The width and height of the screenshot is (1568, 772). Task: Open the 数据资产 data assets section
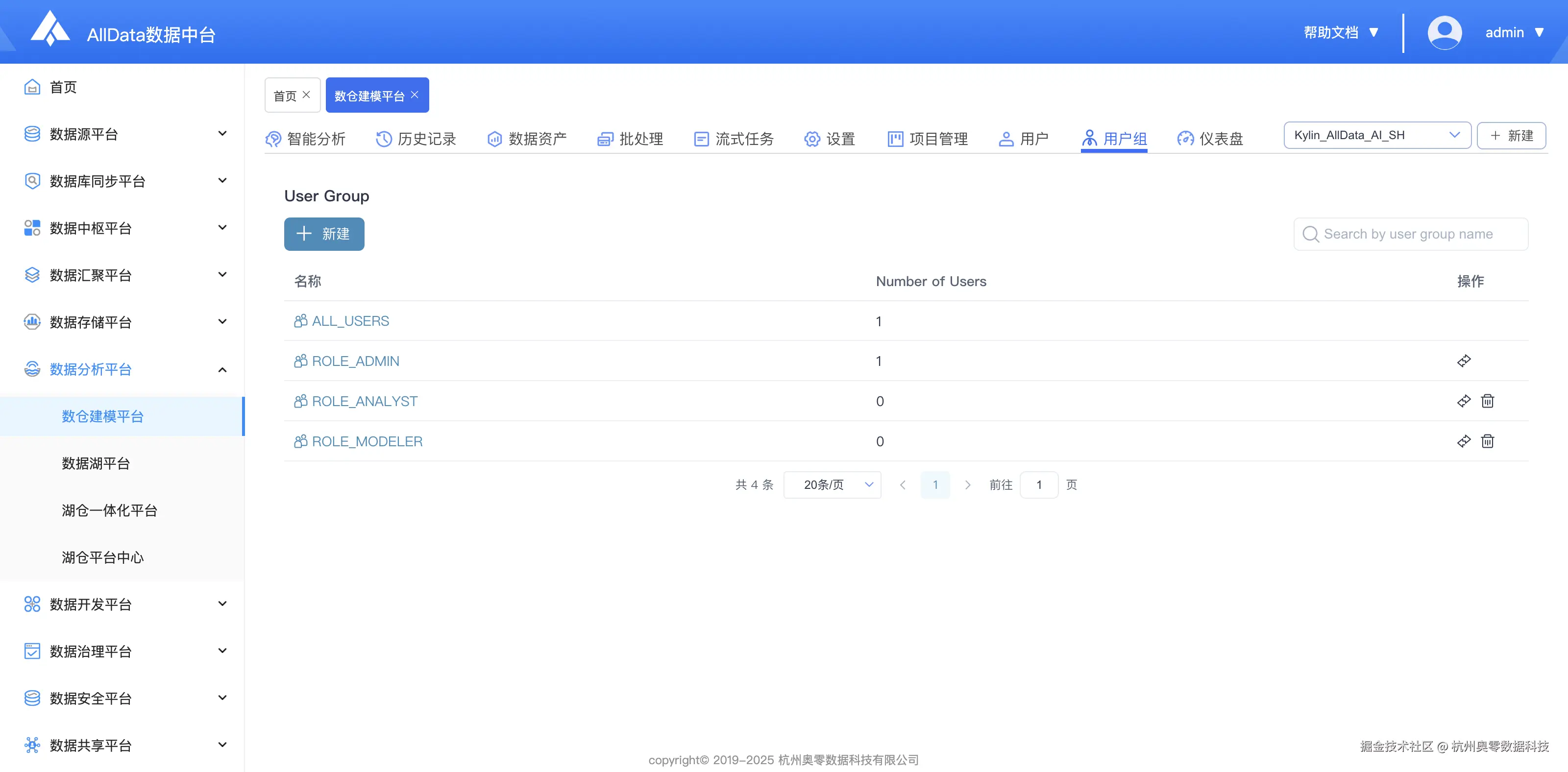click(537, 139)
